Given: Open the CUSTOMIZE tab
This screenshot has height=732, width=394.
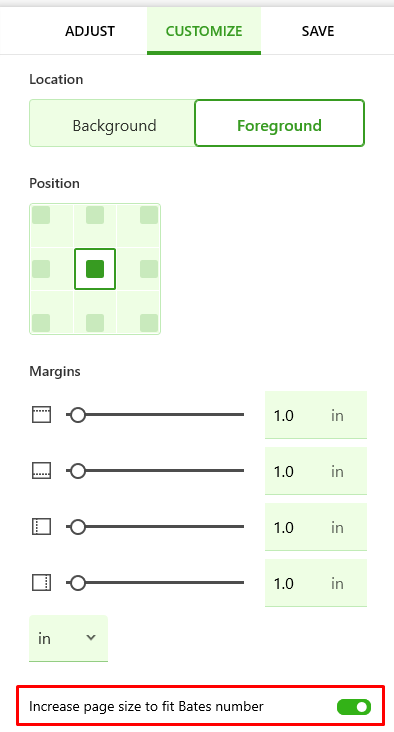Looking at the screenshot, I should [x=204, y=31].
